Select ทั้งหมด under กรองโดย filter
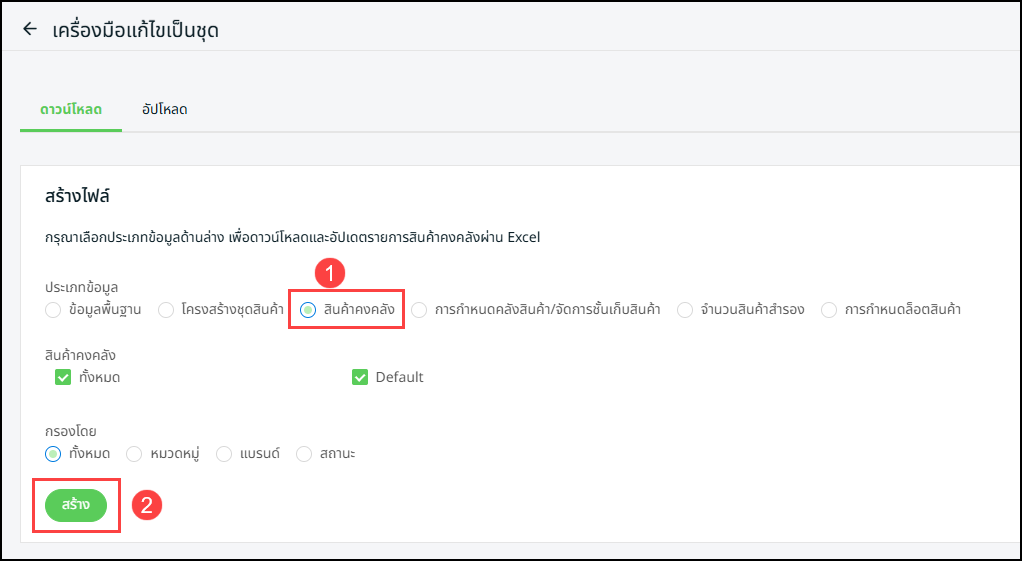 (x=53, y=453)
